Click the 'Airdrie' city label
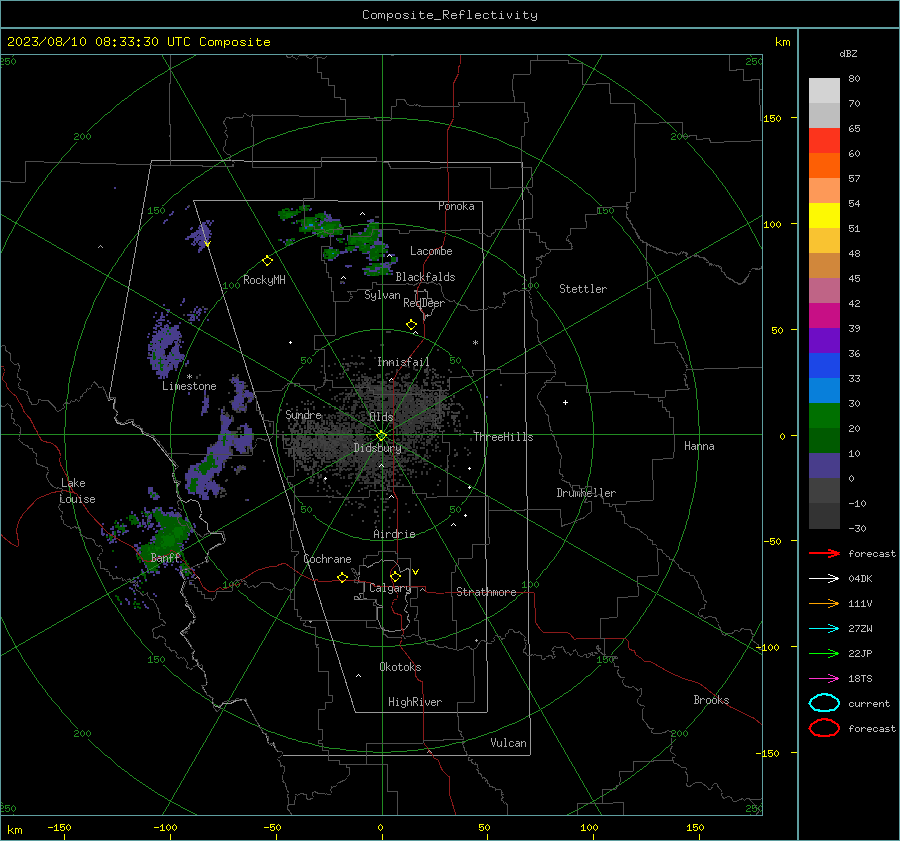The width and height of the screenshot is (900, 841). coord(394,534)
